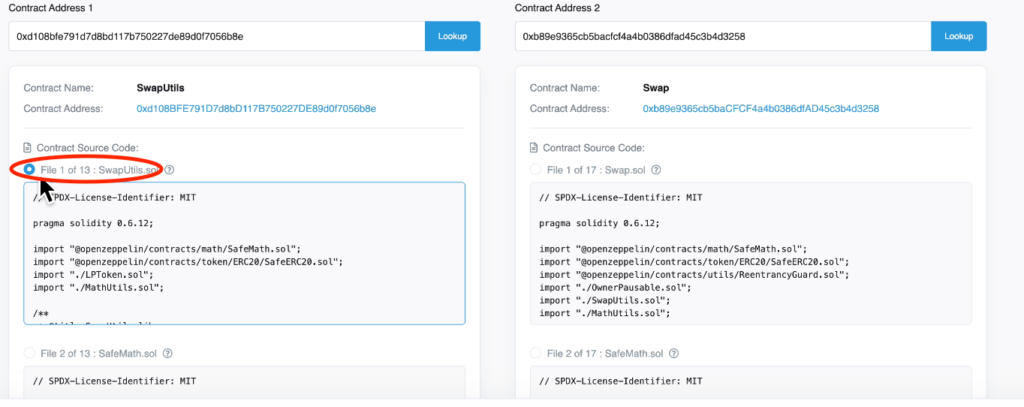
Task: Click help icon next to SwapUtils.sol
Action: pos(169,170)
